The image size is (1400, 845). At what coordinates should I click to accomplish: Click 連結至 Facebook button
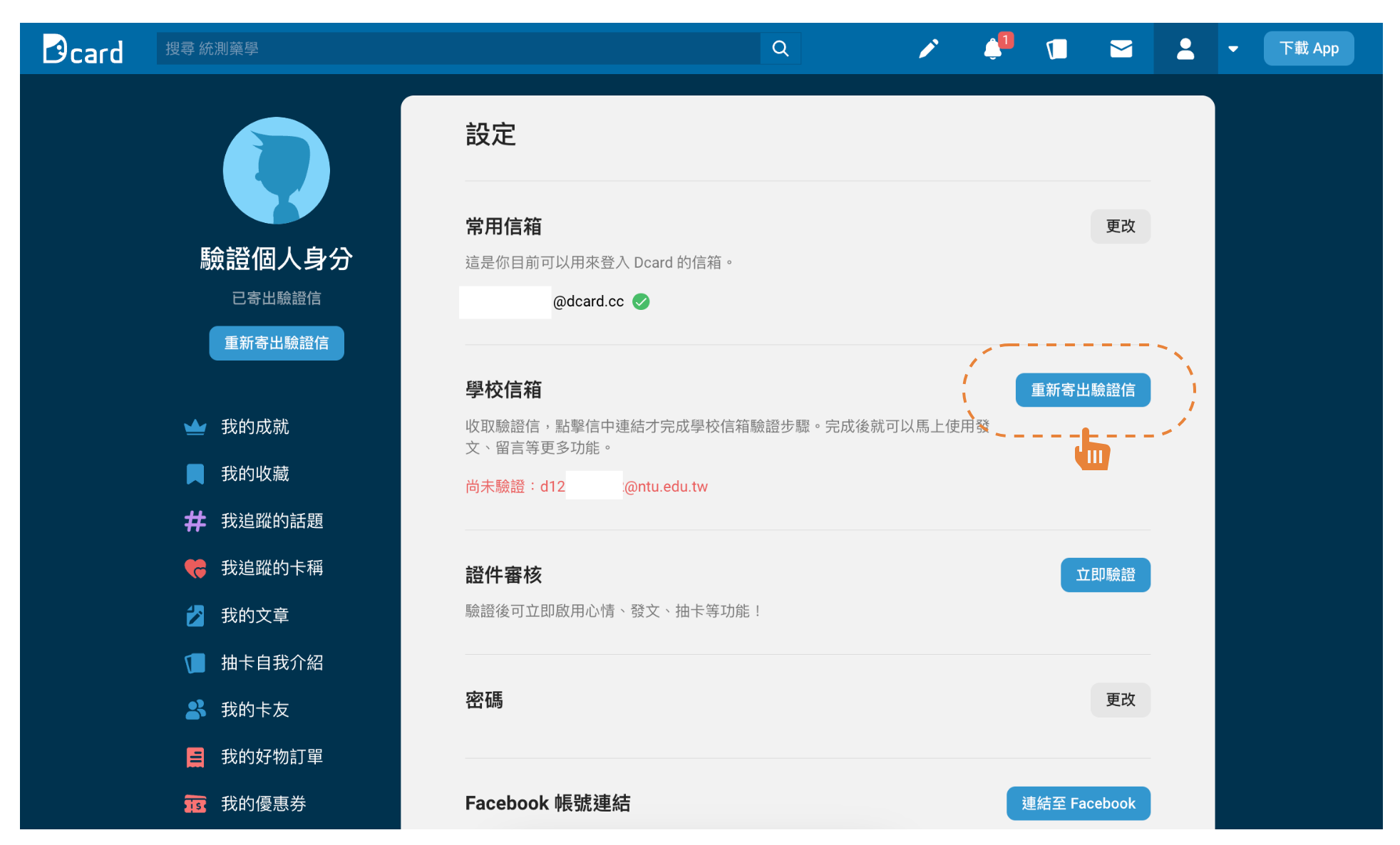pyautogui.click(x=1078, y=803)
